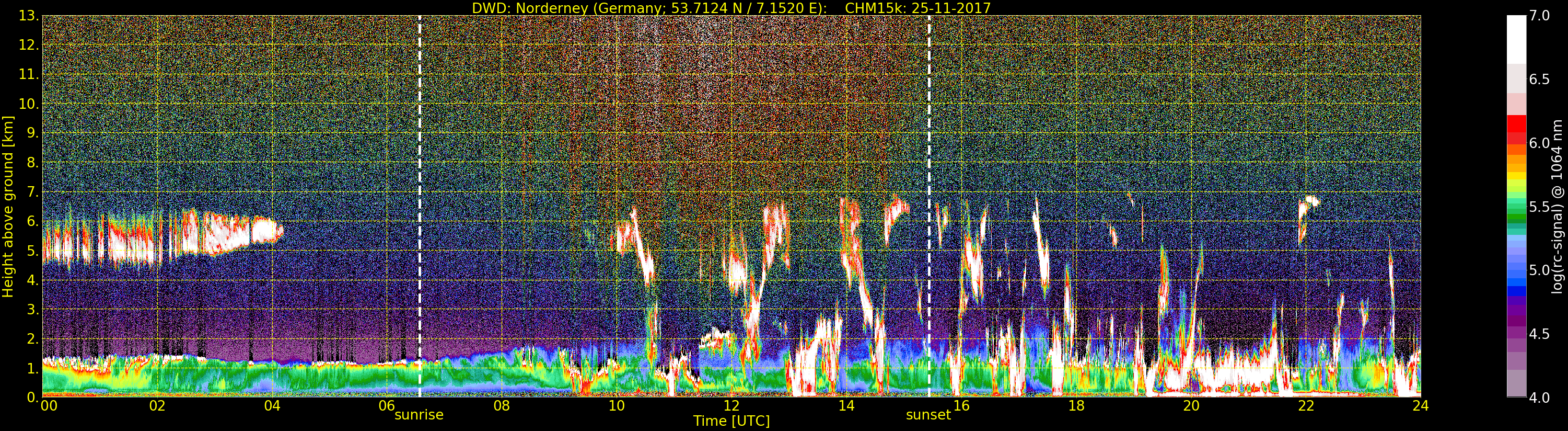The height and width of the screenshot is (431, 1568).
Task: Select the "sunrise" label under the time axis
Action: [x=419, y=415]
